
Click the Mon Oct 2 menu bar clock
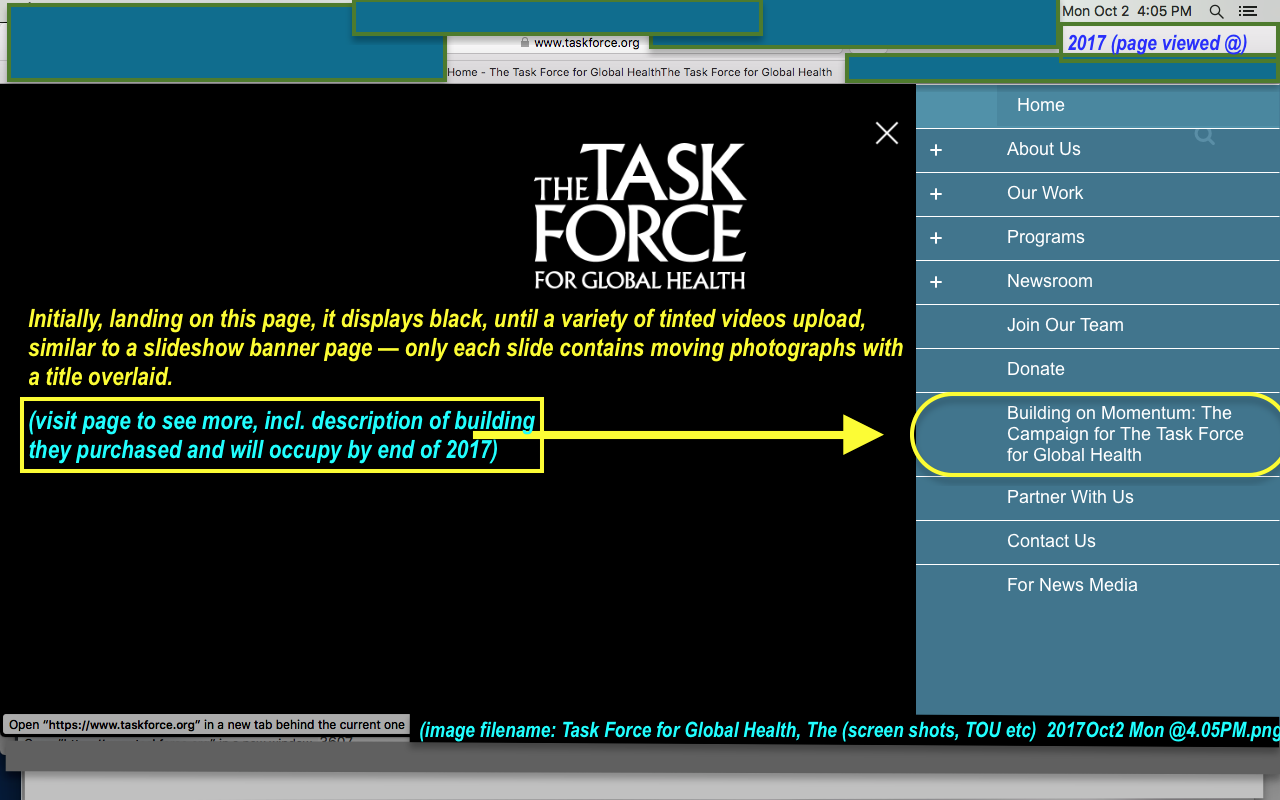coord(1126,11)
